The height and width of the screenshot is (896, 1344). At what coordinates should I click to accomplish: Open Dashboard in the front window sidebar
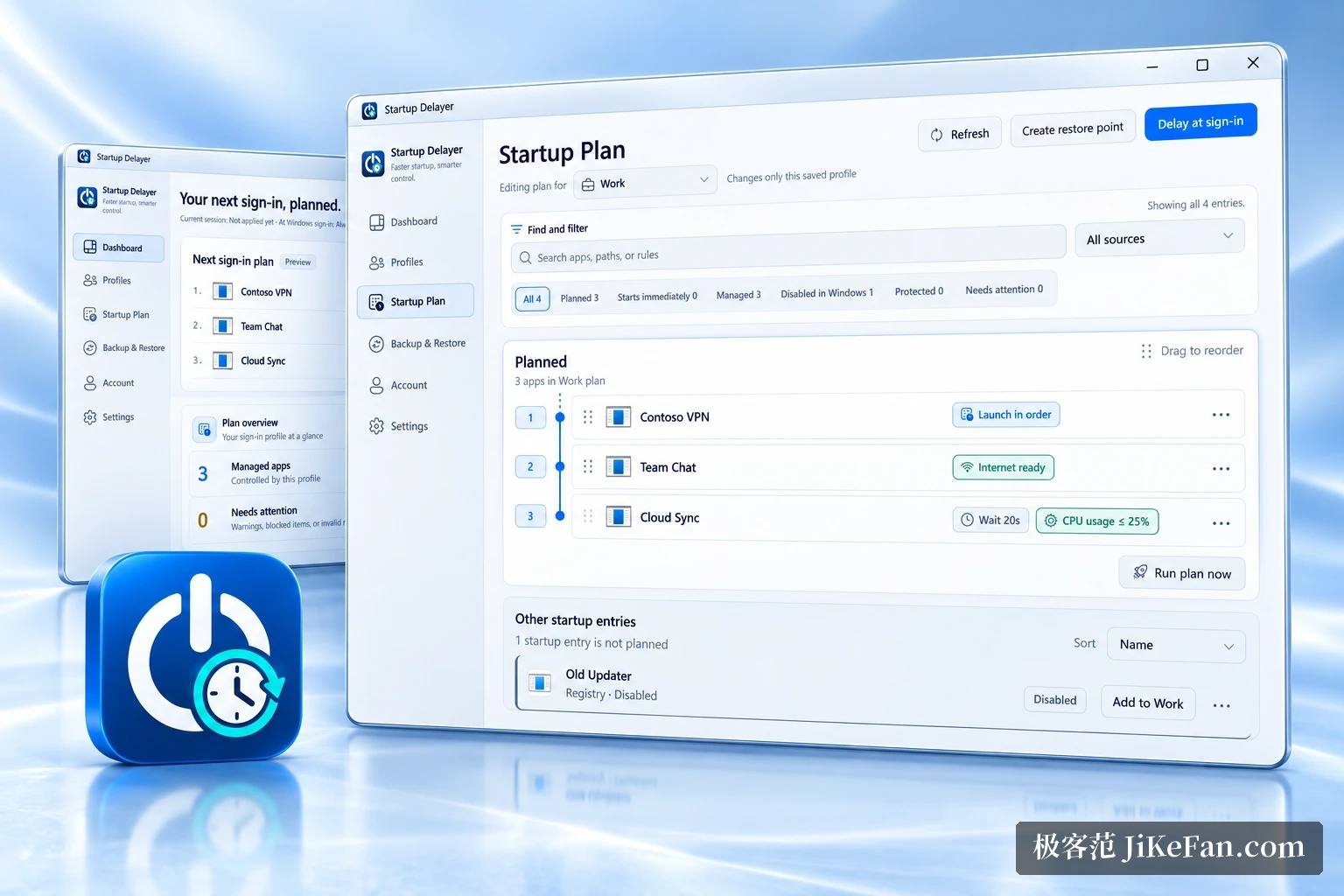point(403,222)
